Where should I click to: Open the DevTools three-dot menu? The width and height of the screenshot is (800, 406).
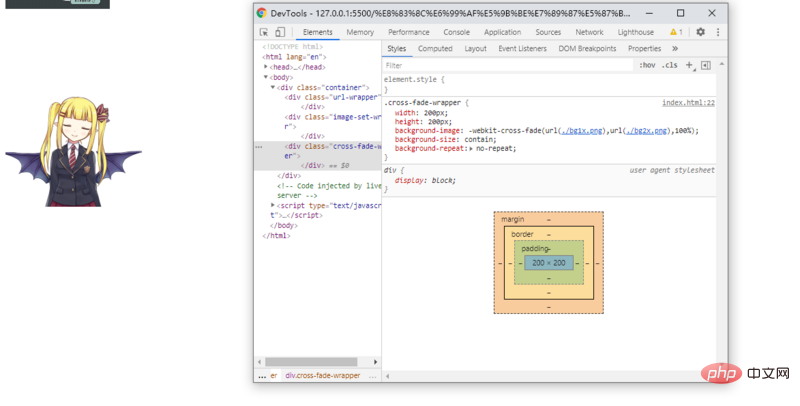(x=717, y=32)
